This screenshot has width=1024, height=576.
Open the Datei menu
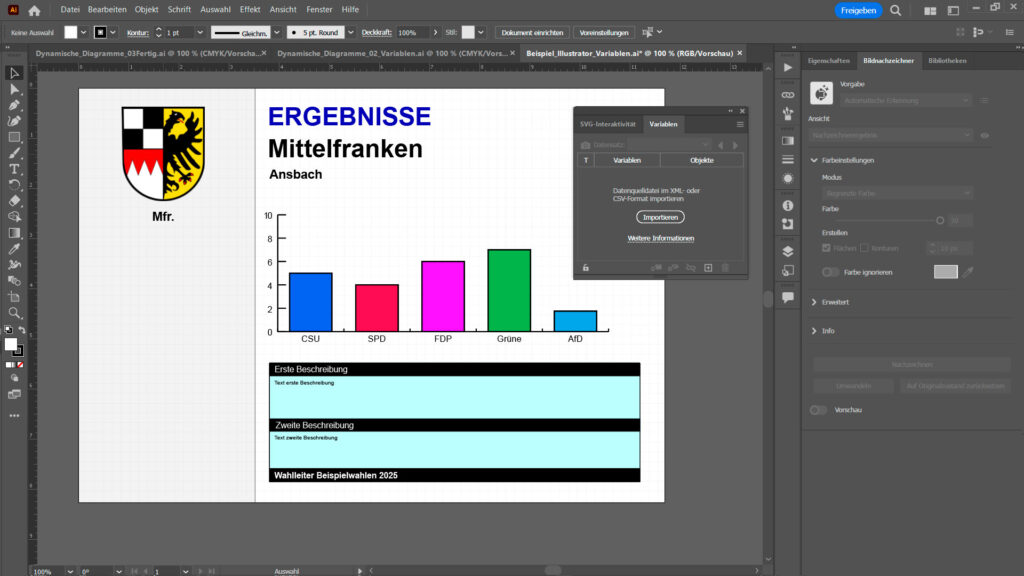point(70,10)
